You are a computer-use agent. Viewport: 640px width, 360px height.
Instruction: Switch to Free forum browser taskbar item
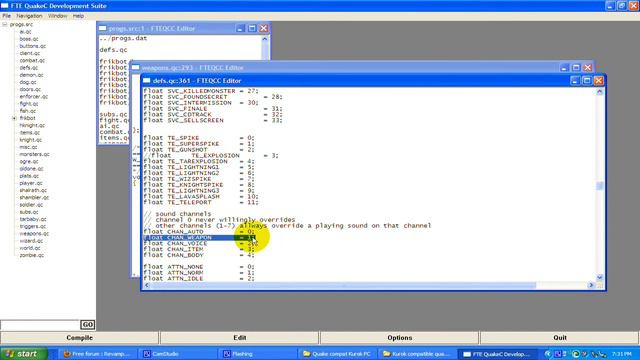[97, 354]
